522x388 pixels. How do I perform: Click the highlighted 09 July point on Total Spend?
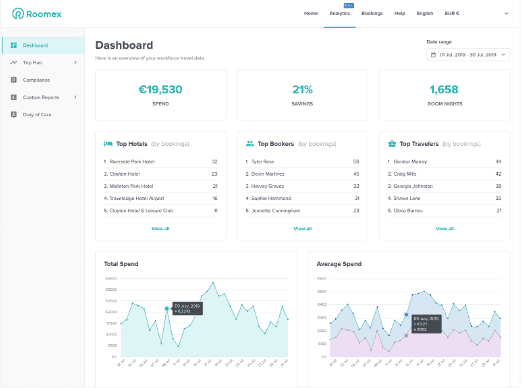tap(167, 309)
